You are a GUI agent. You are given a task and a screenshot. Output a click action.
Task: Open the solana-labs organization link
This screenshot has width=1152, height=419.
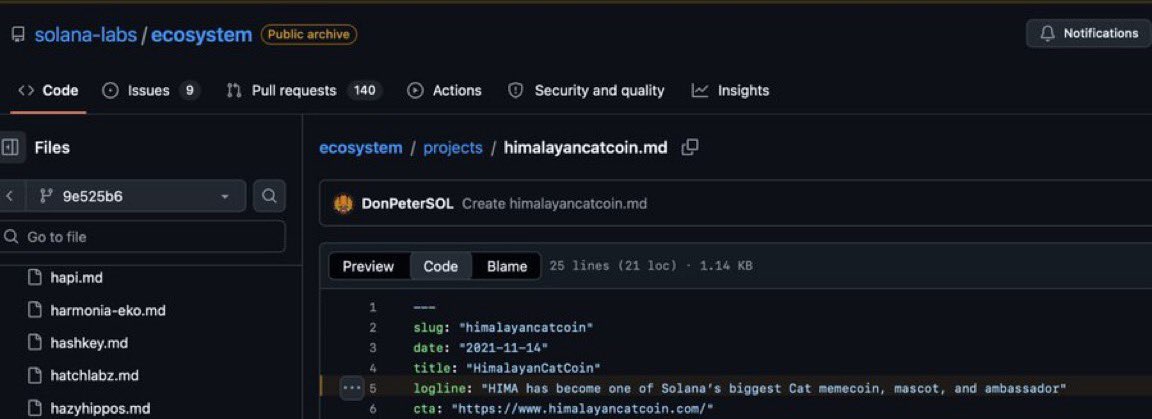(x=85, y=34)
